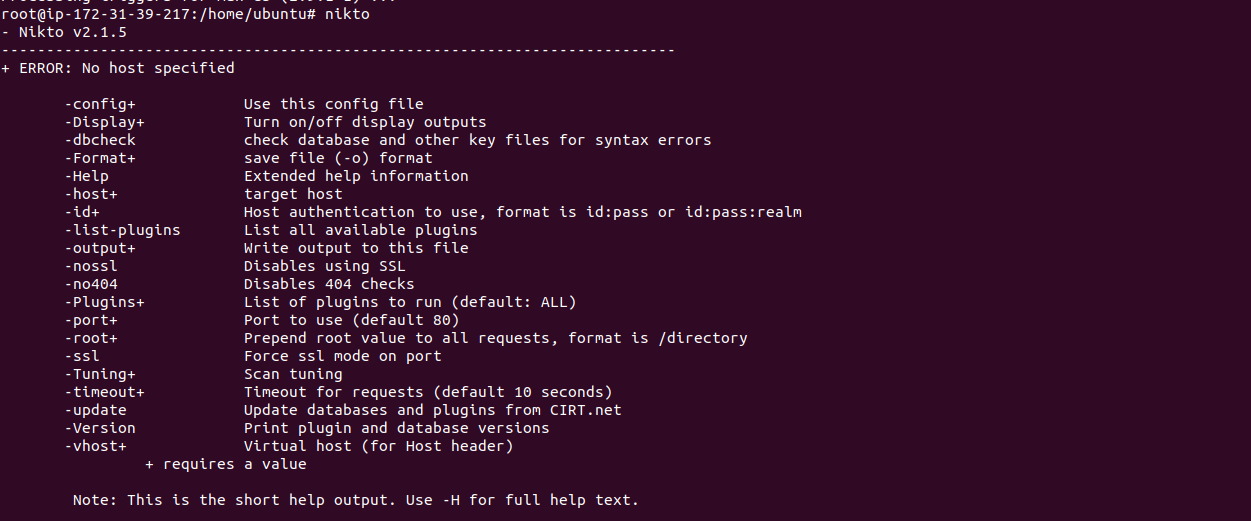Click the -list-plugins option
Image resolution: width=1251 pixels, height=521 pixels.
click(x=122, y=230)
